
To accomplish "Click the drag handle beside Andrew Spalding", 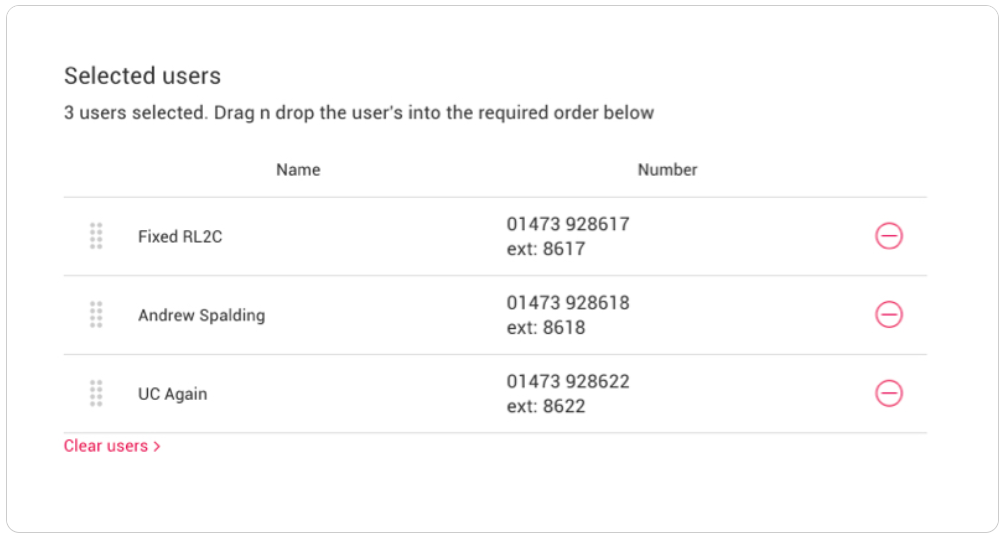I will [x=96, y=315].
